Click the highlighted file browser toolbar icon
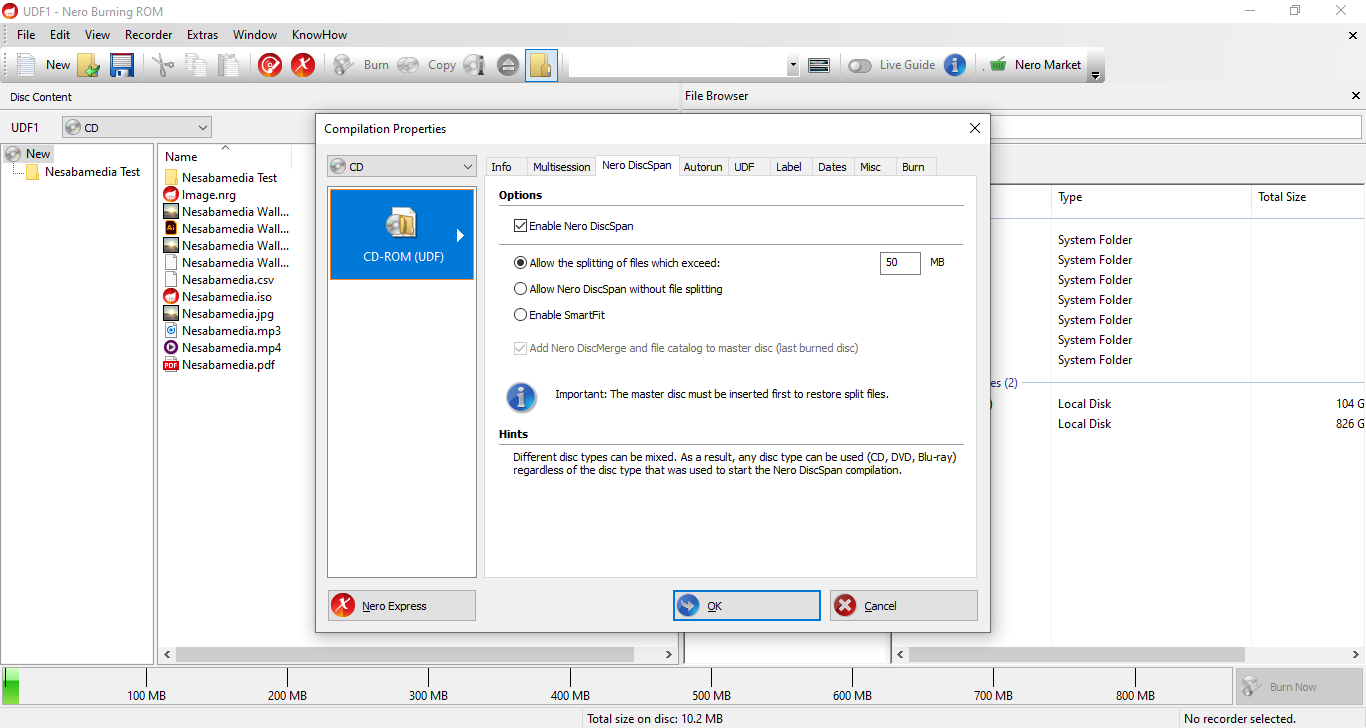1366x728 pixels. [541, 65]
